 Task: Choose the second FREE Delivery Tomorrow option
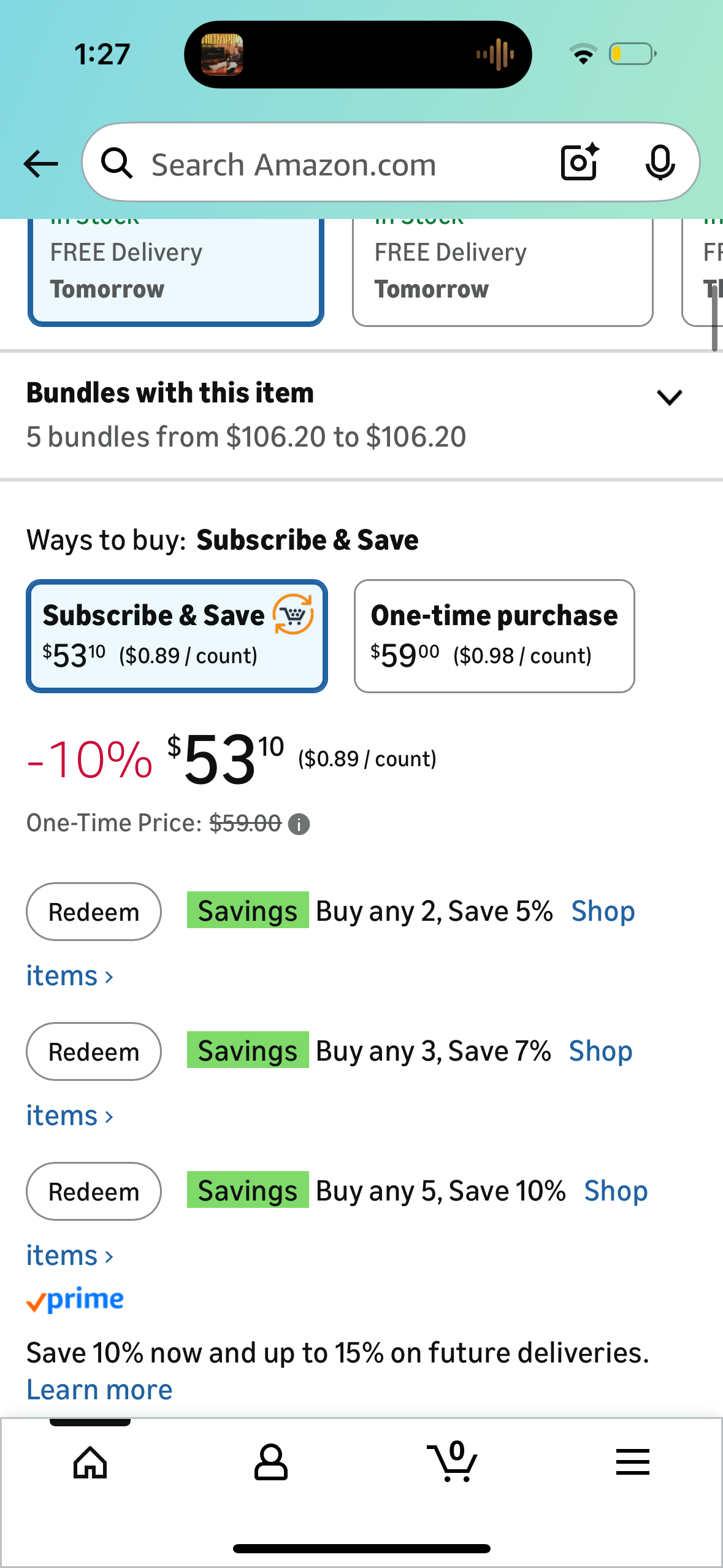tap(502, 271)
